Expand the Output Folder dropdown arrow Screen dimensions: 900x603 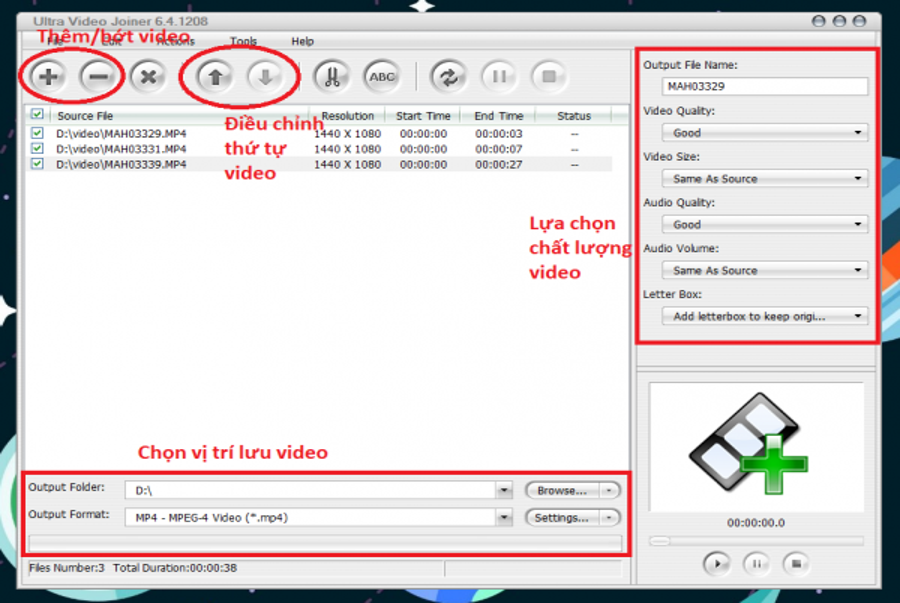point(503,490)
